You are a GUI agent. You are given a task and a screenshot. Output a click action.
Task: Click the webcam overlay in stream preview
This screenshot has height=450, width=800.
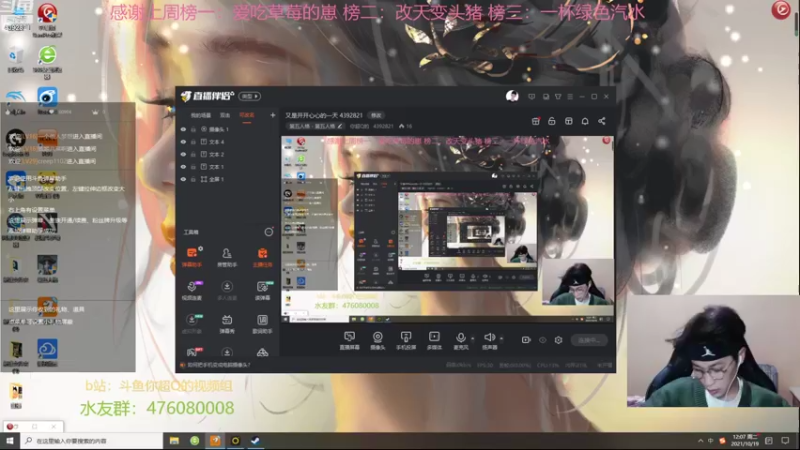point(578,282)
